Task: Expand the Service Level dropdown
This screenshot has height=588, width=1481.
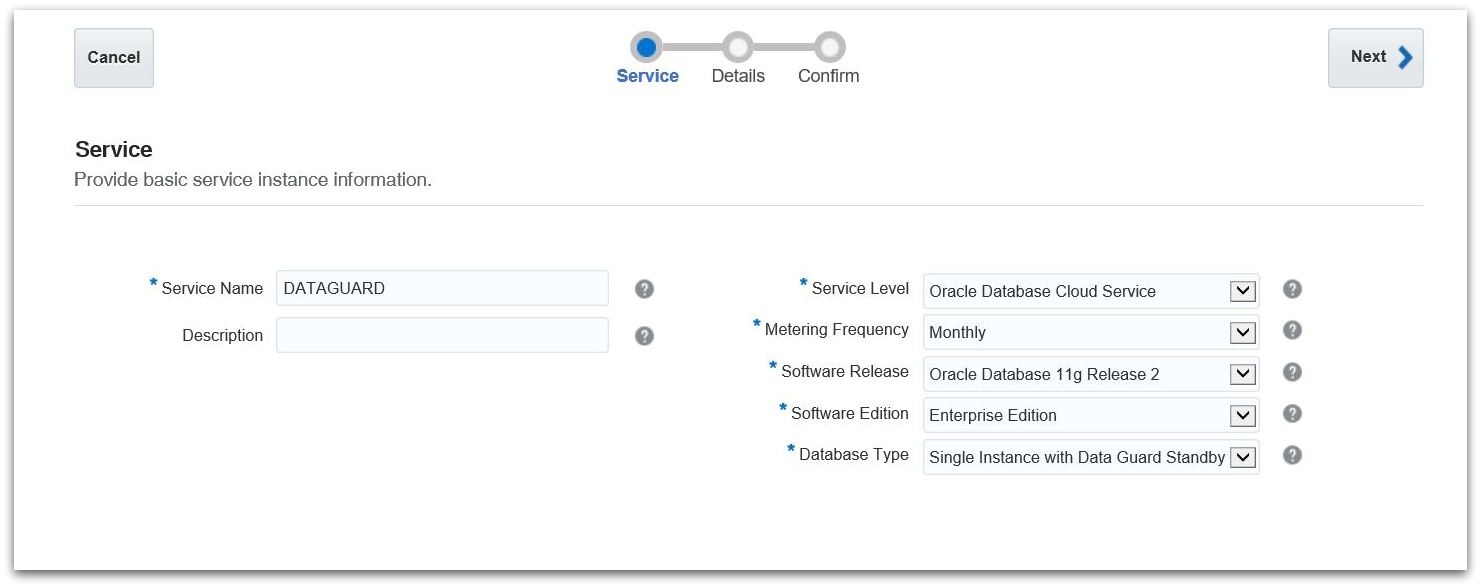Action: (1242, 291)
